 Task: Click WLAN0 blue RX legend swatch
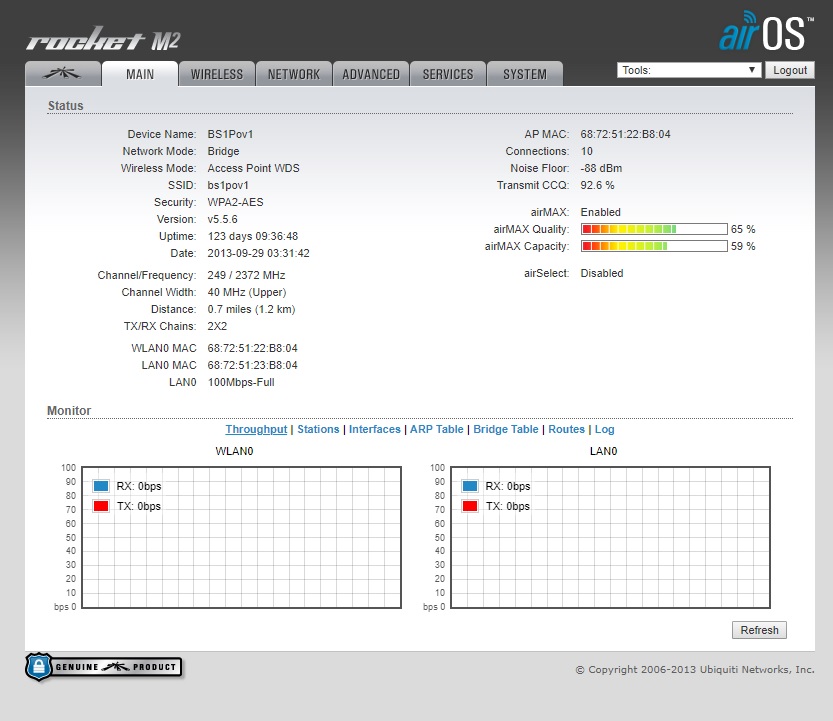pos(101,486)
